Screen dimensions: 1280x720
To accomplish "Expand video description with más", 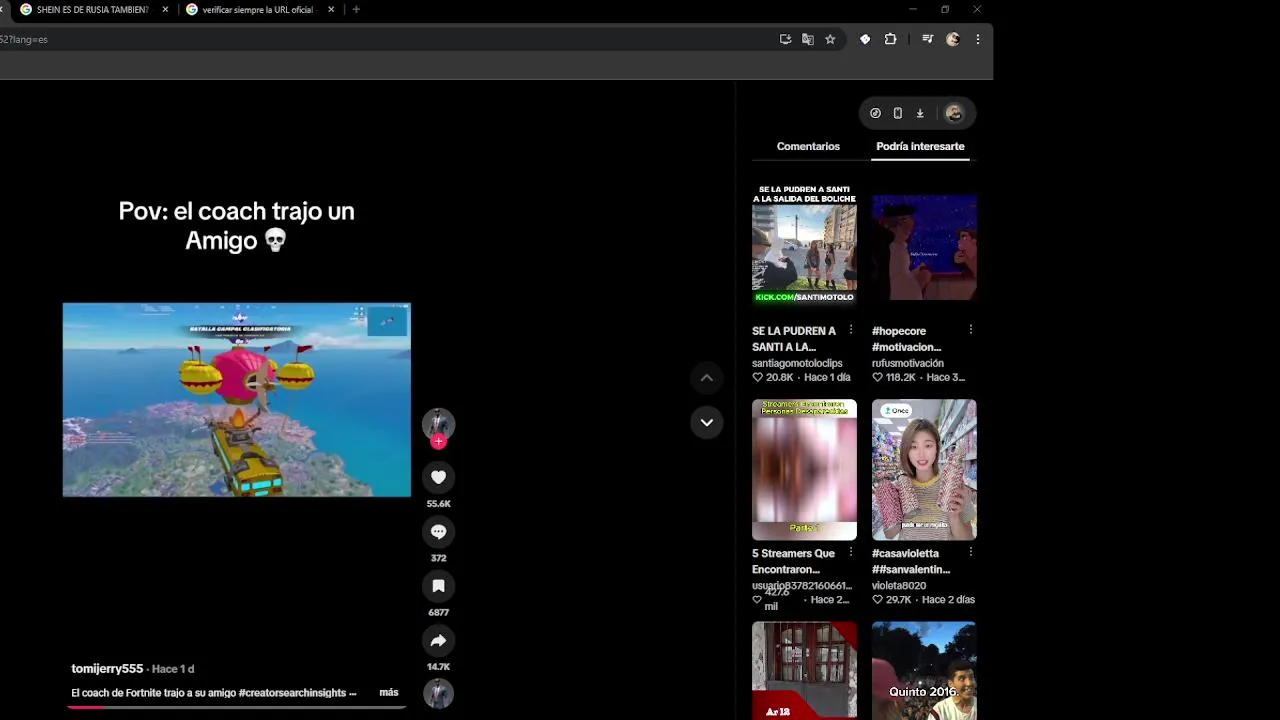I will click(x=389, y=692).
